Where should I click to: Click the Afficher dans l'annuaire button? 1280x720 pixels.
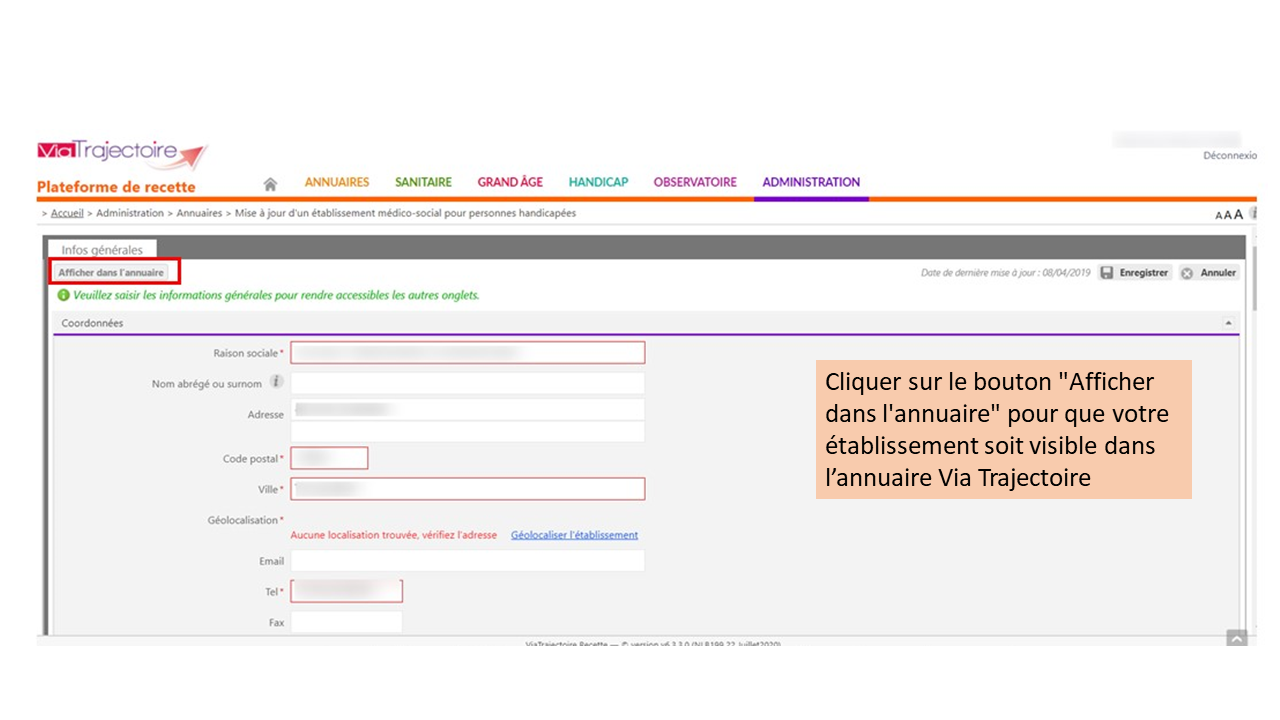pyautogui.click(x=111, y=272)
